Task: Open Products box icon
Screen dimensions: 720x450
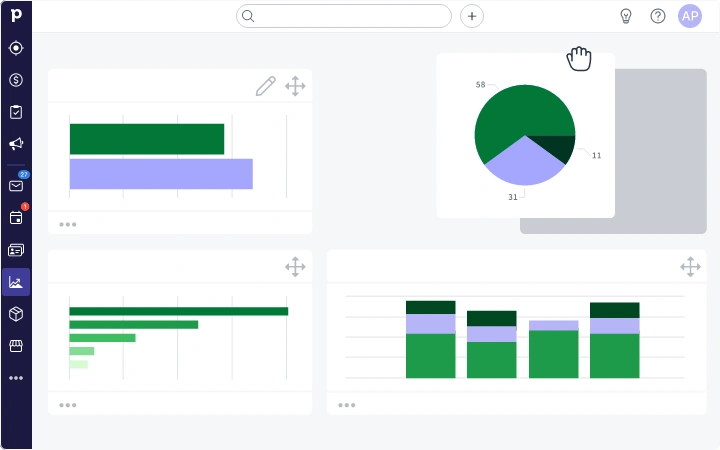Action: pos(16,314)
